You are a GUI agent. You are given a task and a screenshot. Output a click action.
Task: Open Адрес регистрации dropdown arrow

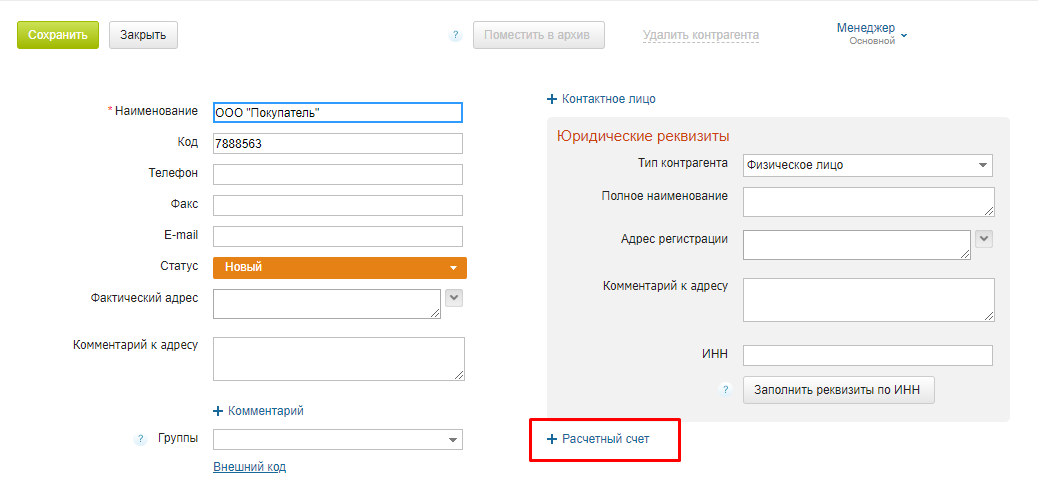coord(984,239)
